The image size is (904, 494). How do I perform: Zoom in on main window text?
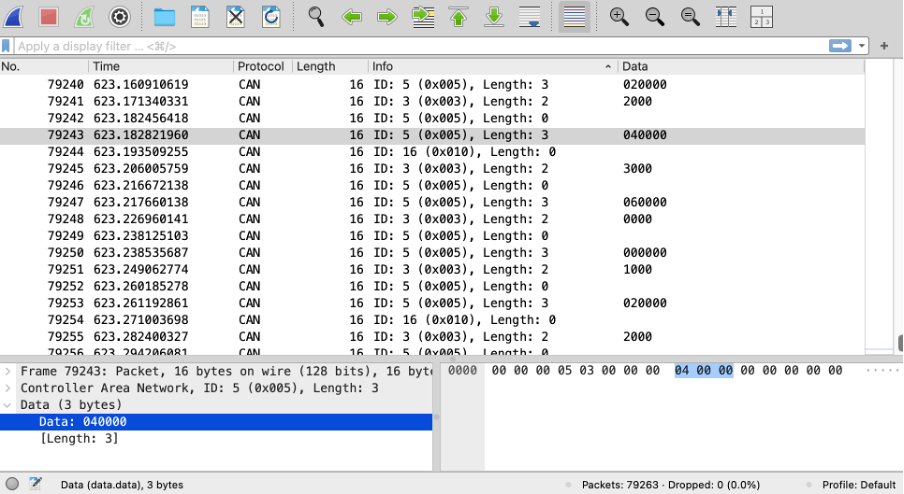pos(619,17)
